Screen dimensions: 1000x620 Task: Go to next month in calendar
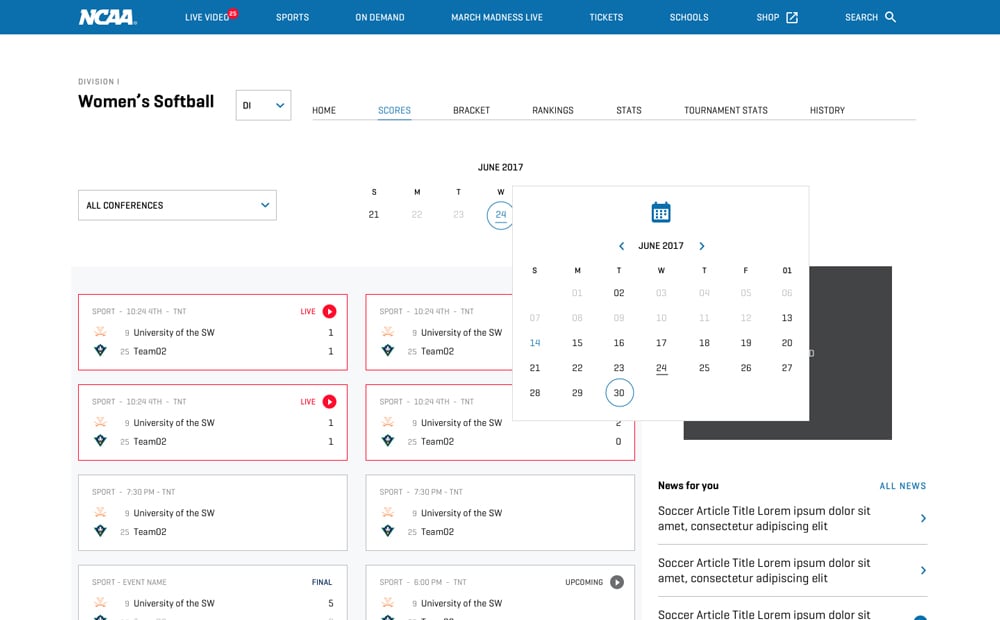tap(701, 246)
